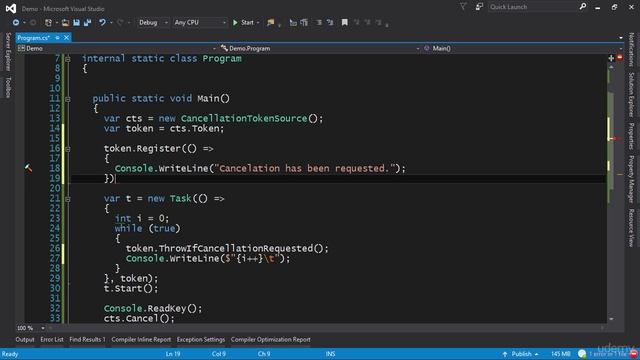The image size is (640, 360).
Task: Undo the last edit with the Undo icon
Action: click(102, 22)
